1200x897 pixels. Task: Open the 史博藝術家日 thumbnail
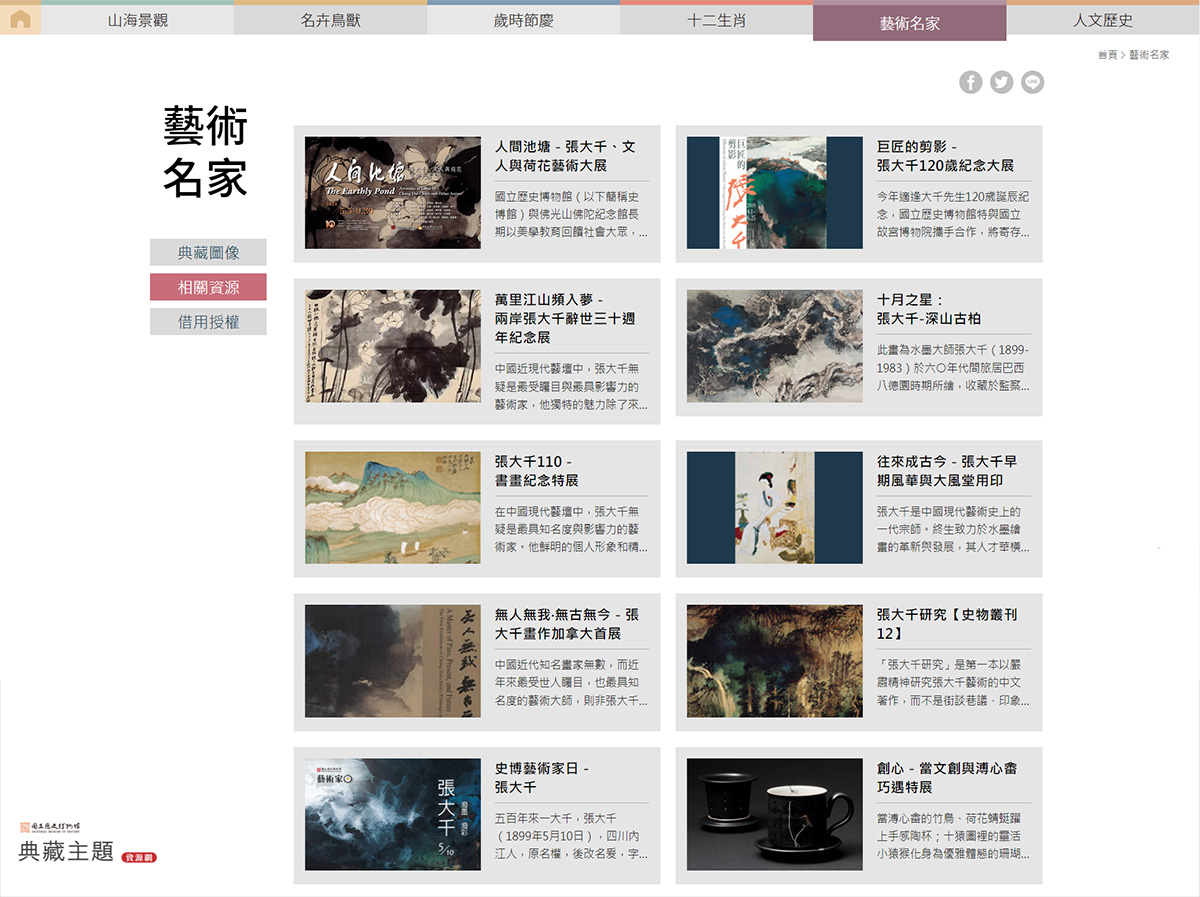(x=393, y=814)
